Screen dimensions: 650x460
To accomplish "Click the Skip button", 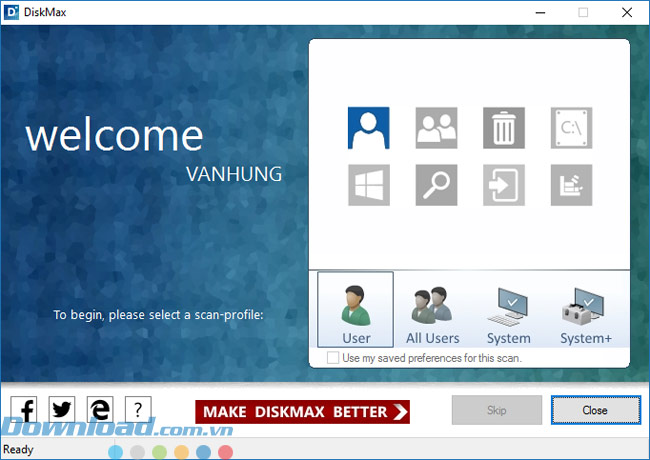I will pyautogui.click(x=497, y=410).
